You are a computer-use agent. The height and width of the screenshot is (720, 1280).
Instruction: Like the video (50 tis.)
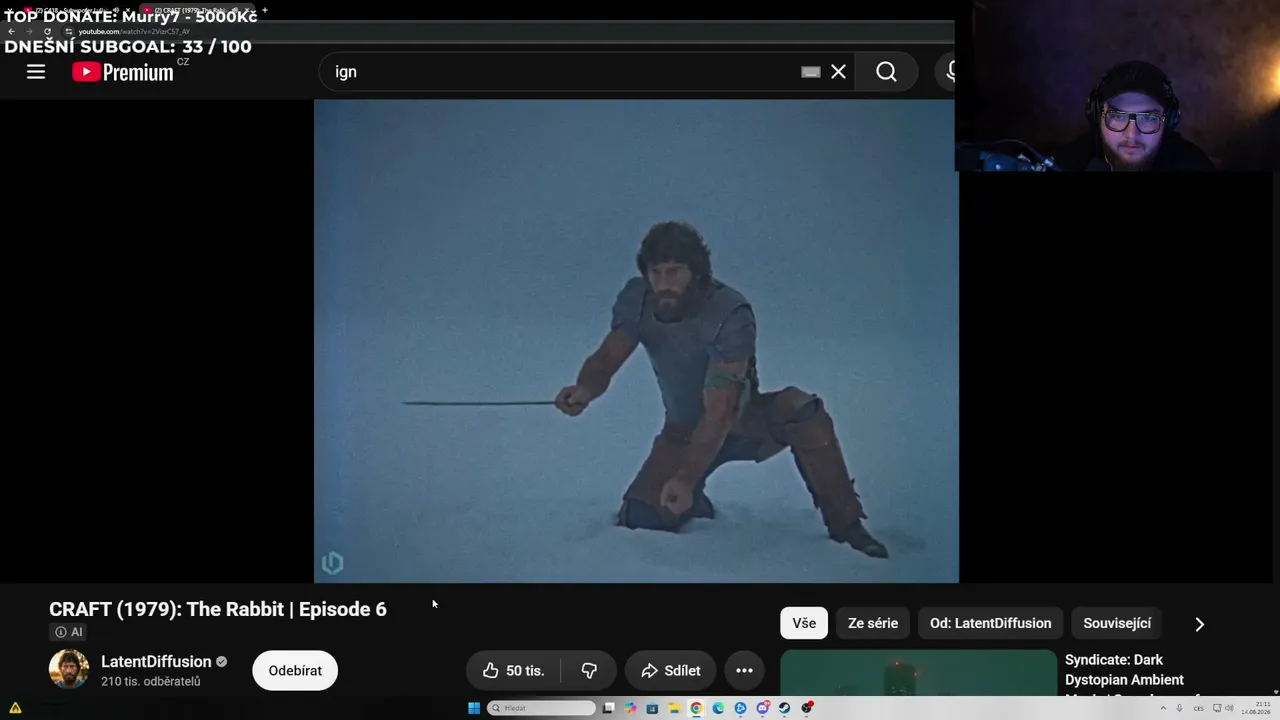pos(513,670)
